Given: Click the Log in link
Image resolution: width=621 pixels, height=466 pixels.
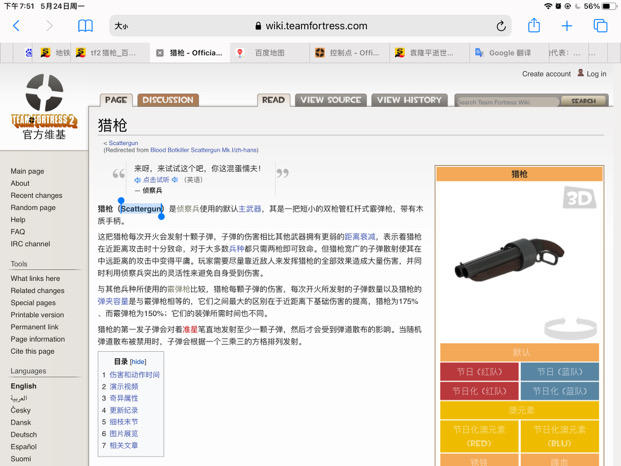Looking at the screenshot, I should coord(596,74).
